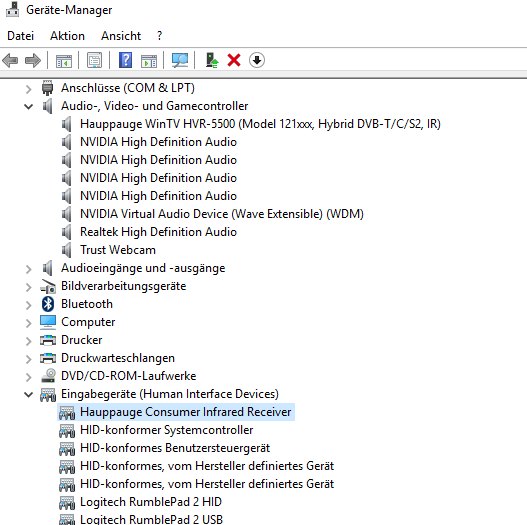Click the Update driver green arrow icon
The width and height of the screenshot is (527, 525).
[212, 60]
